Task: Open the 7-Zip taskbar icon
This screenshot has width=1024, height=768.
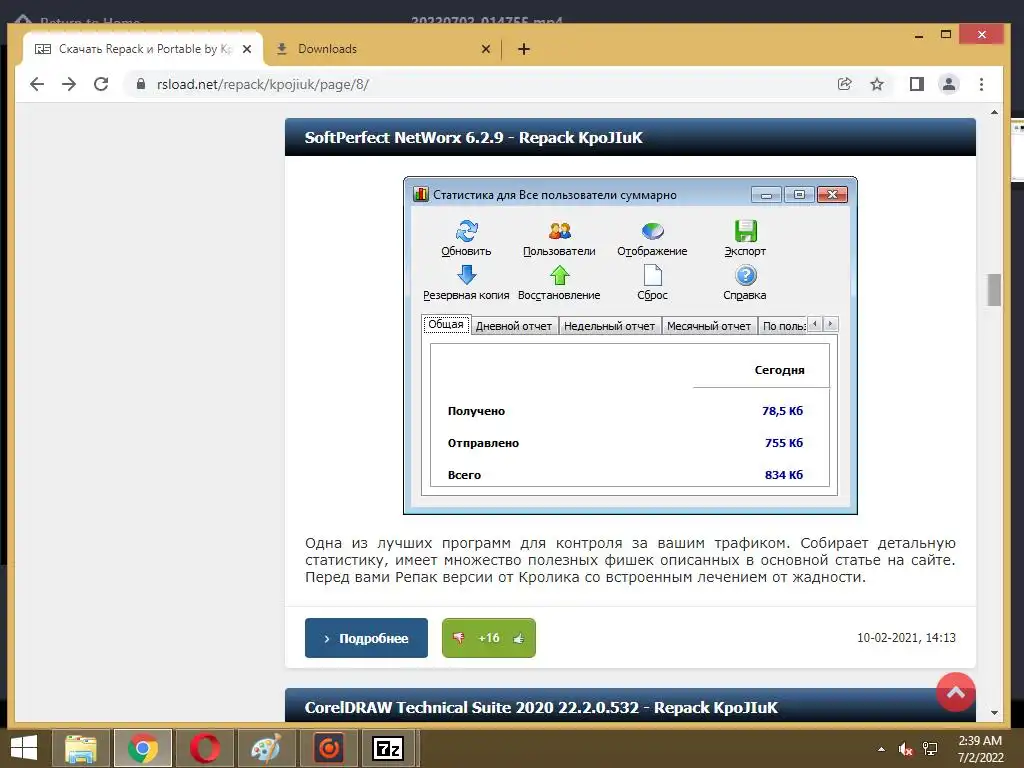Action: 388,748
